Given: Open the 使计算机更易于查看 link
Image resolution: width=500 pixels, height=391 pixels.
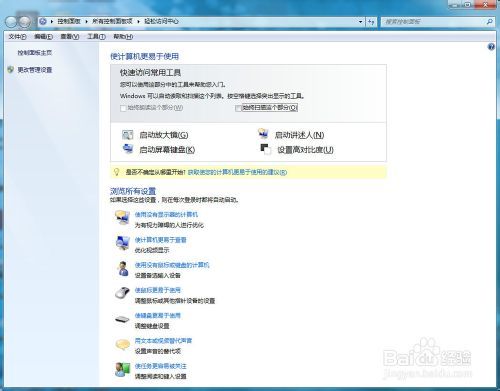Looking at the screenshot, I should tap(160, 240).
